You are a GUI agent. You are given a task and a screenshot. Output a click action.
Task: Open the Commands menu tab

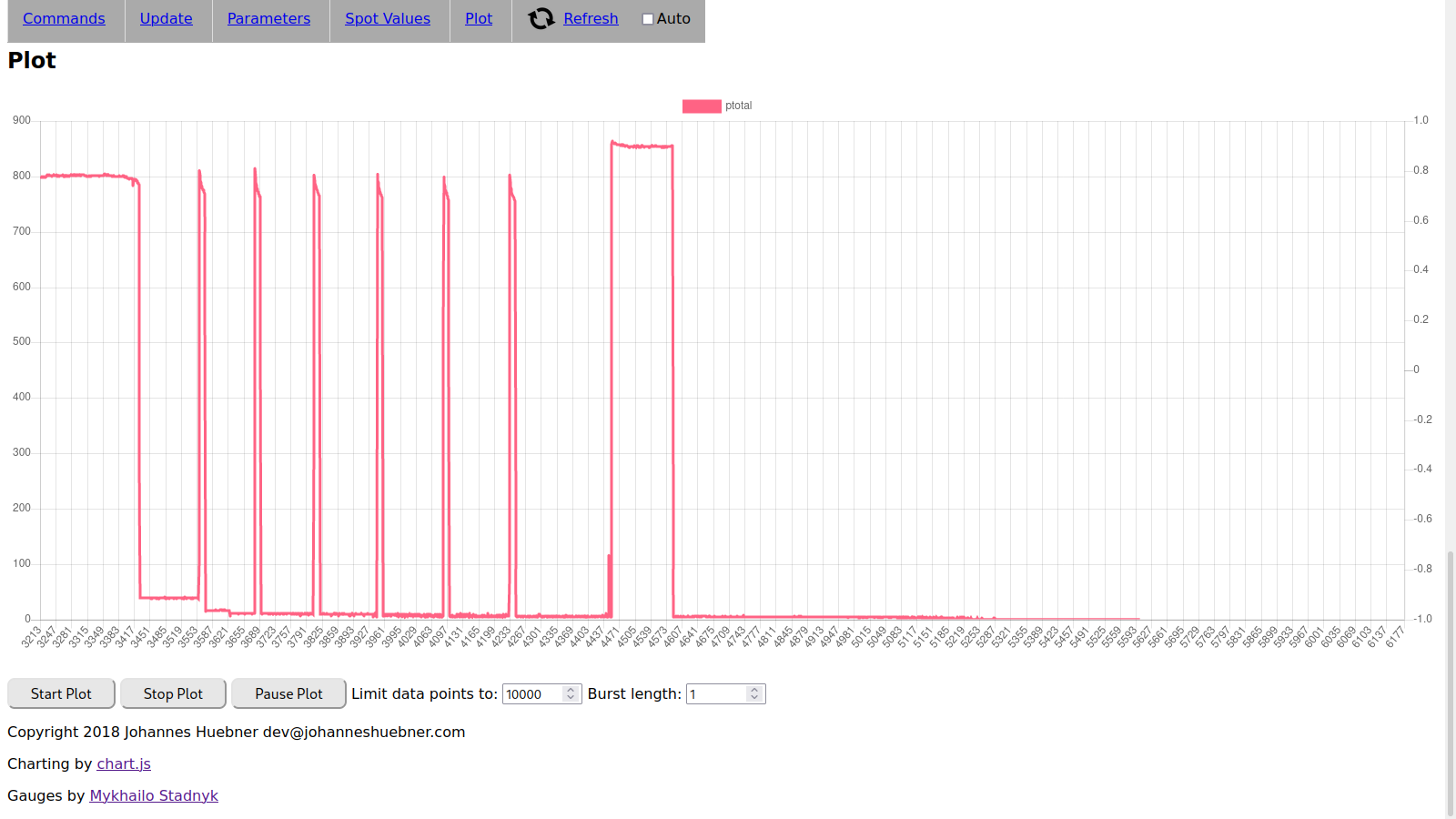click(x=64, y=18)
